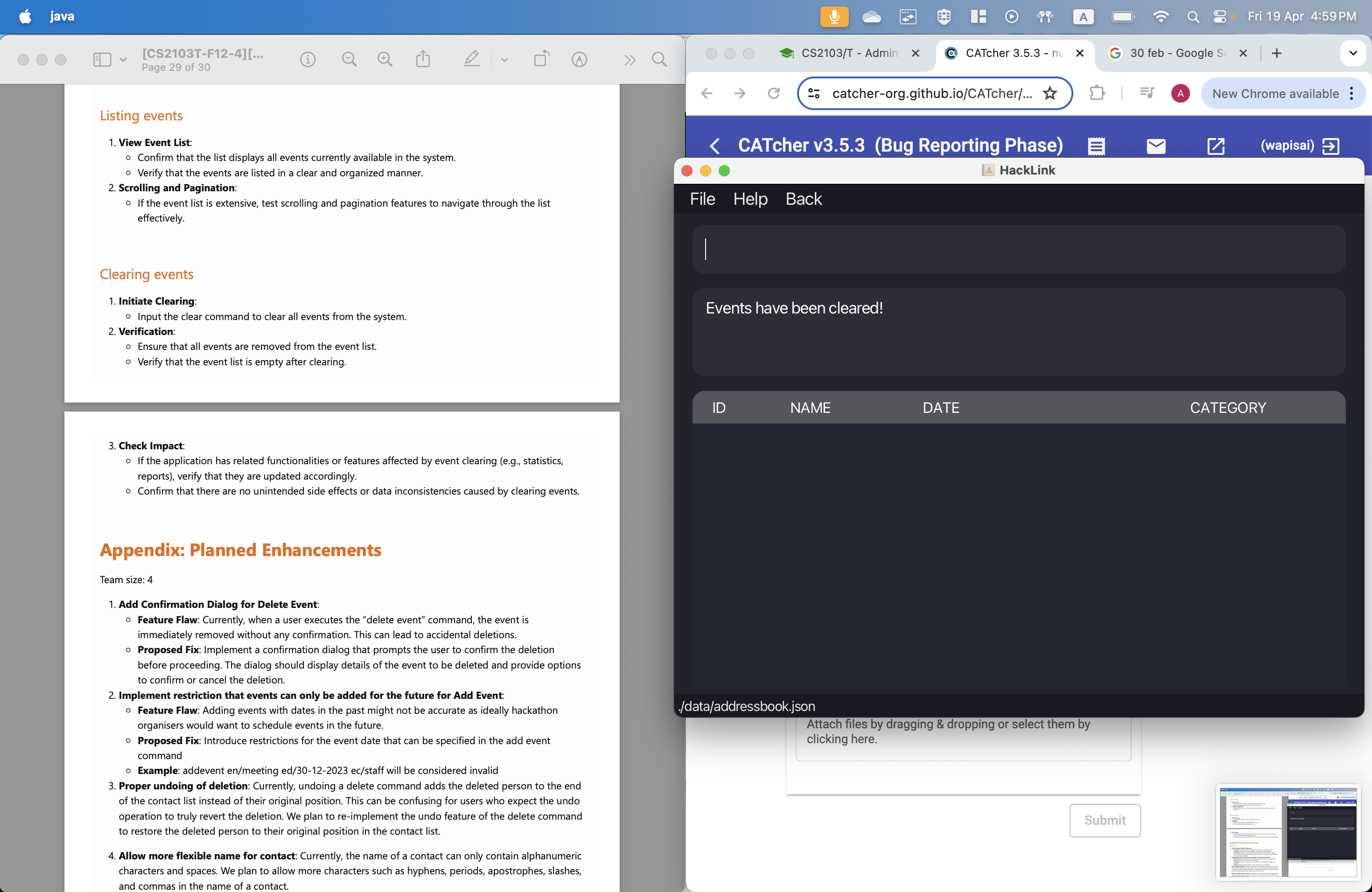Image resolution: width=1372 pixels, height=892 pixels.
Task: Click the Preview rotate page icon
Action: pyautogui.click(x=541, y=59)
